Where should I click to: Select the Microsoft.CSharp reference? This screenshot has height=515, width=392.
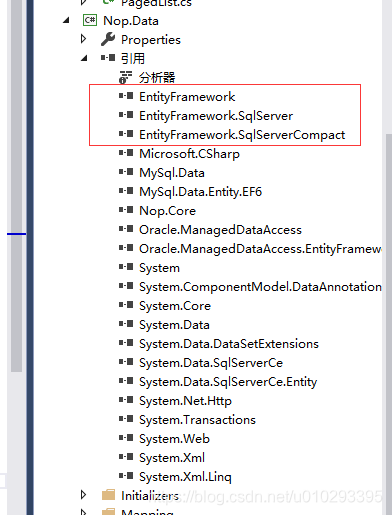189,154
